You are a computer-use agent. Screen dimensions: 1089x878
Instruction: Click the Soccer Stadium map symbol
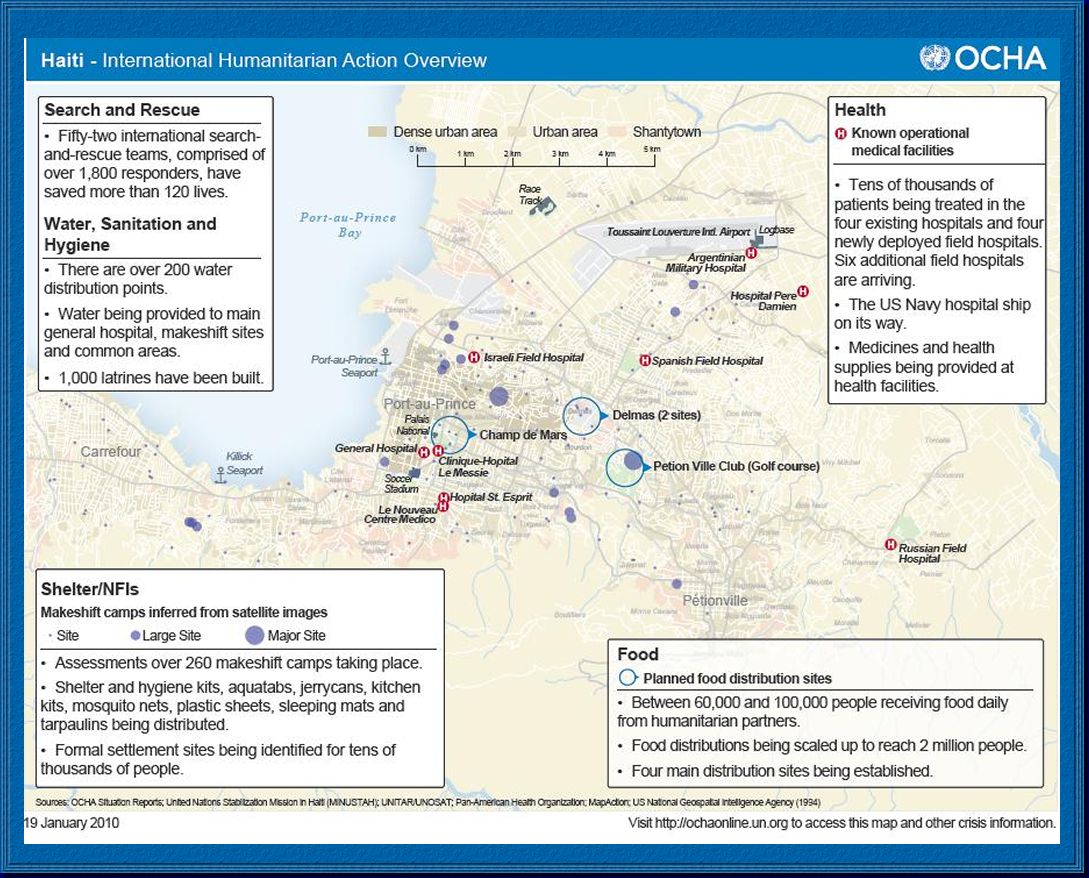[415, 473]
